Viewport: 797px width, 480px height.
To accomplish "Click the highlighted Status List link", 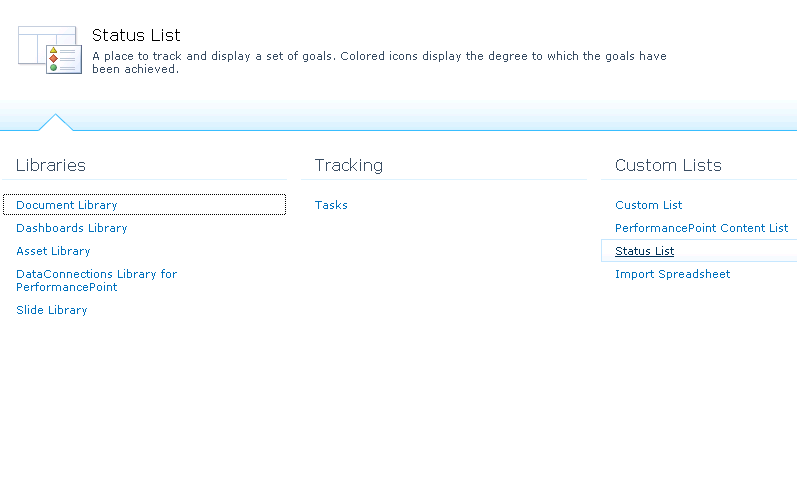I will 645,251.
